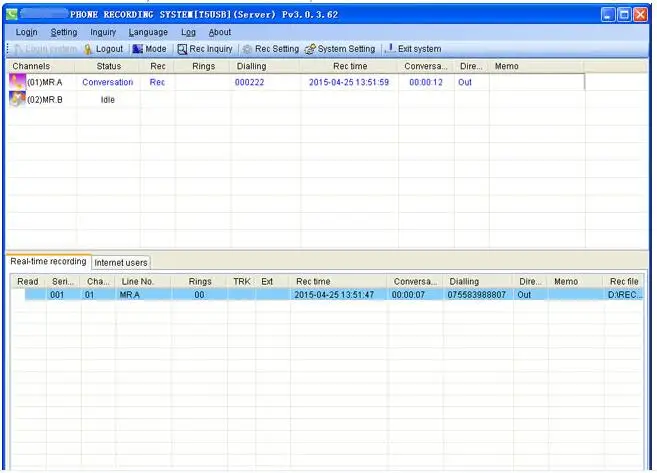Screen dimensions: 657x473
Task: Open the Login menu
Action: point(27,32)
